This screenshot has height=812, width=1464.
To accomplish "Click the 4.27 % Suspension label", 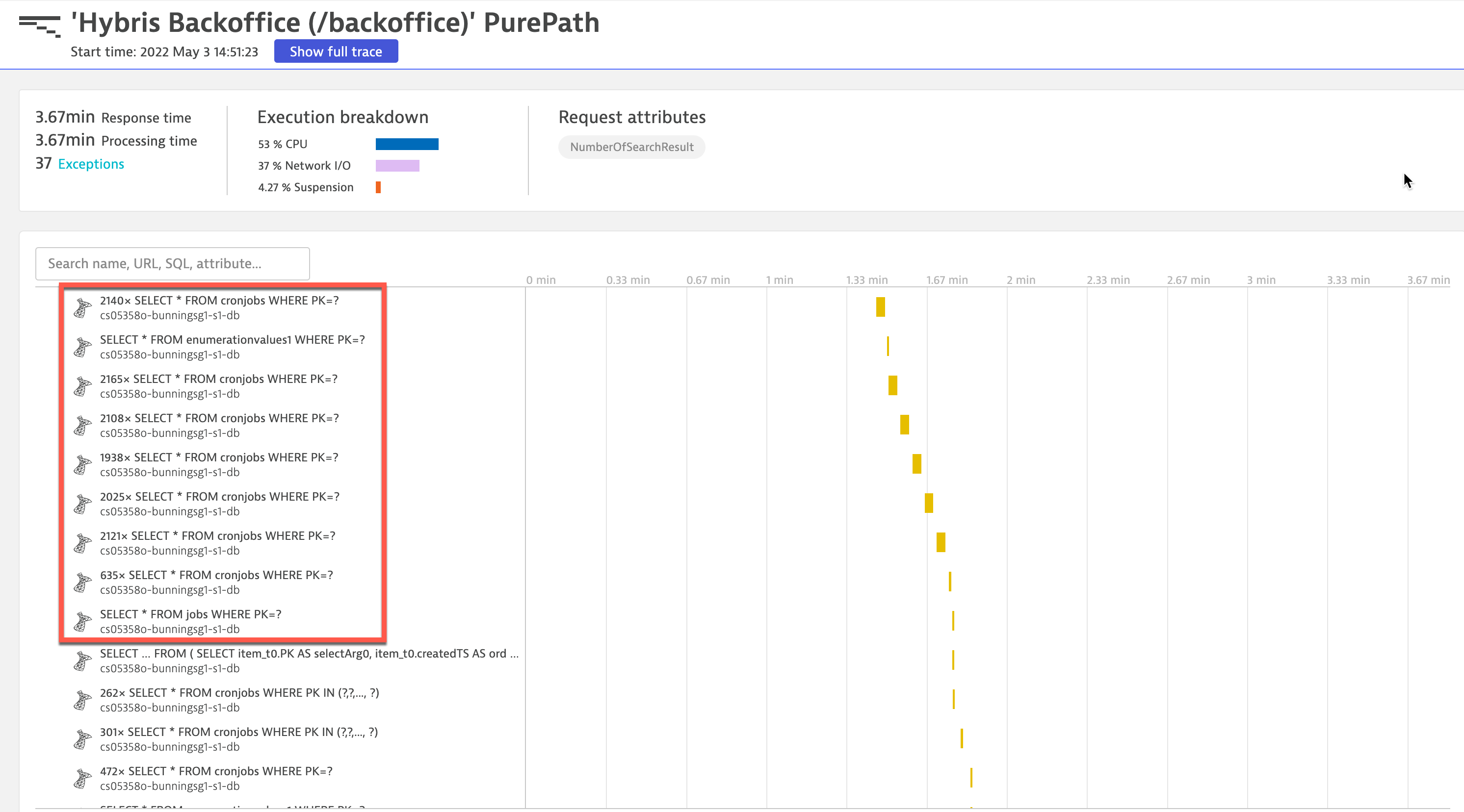I will [306, 187].
